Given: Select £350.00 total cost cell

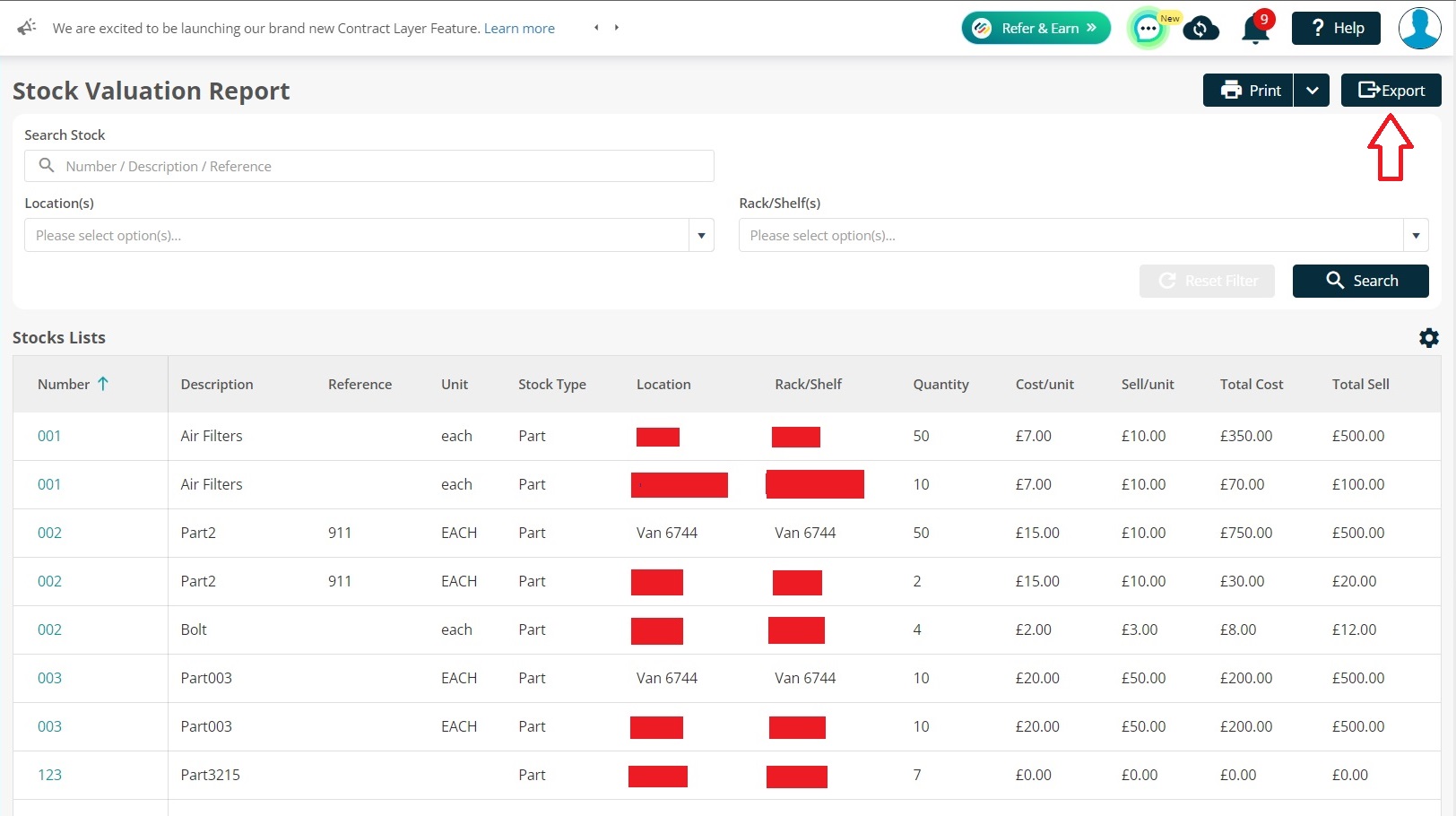Looking at the screenshot, I should pos(1246,436).
